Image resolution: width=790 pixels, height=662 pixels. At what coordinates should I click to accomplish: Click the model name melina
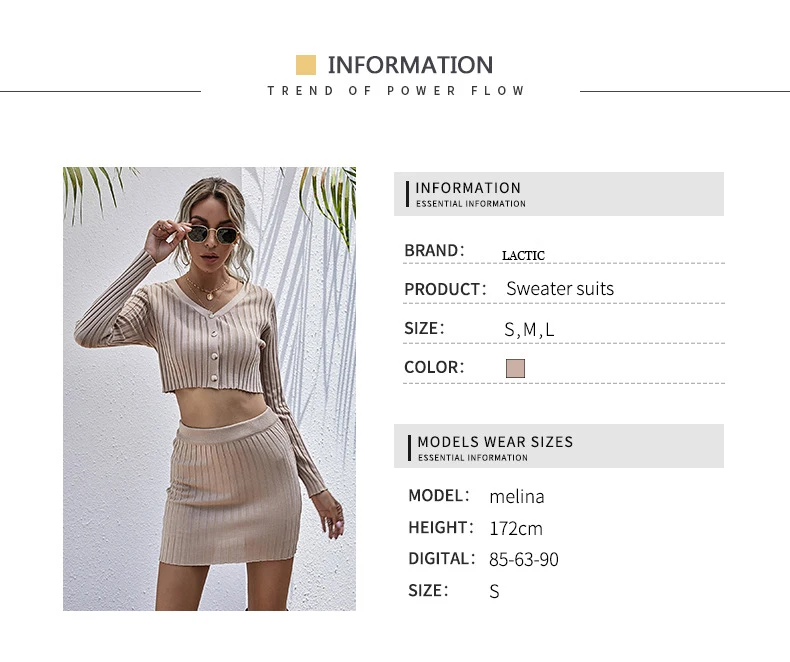[517, 497]
